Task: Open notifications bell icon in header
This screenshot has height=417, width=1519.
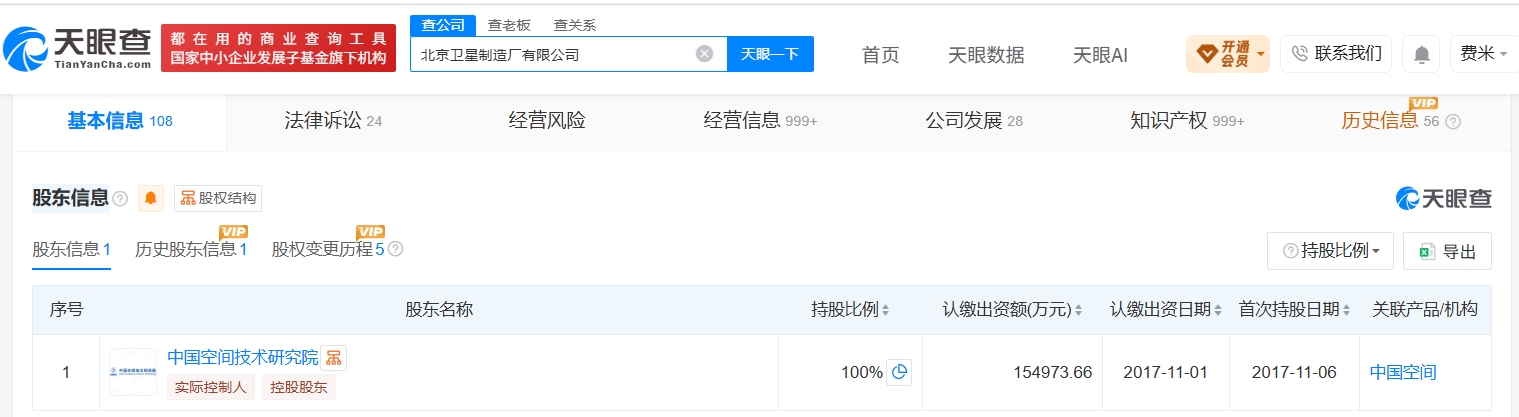Action: click(1421, 54)
